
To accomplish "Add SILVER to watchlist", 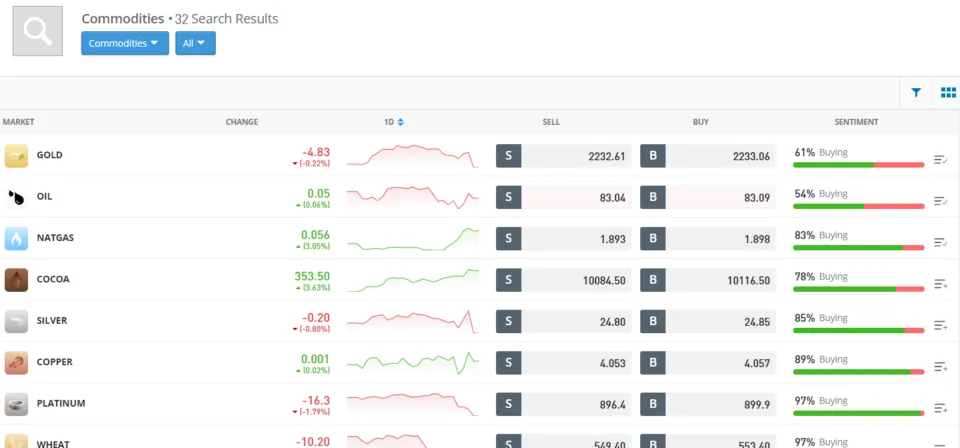I will pos(940,325).
